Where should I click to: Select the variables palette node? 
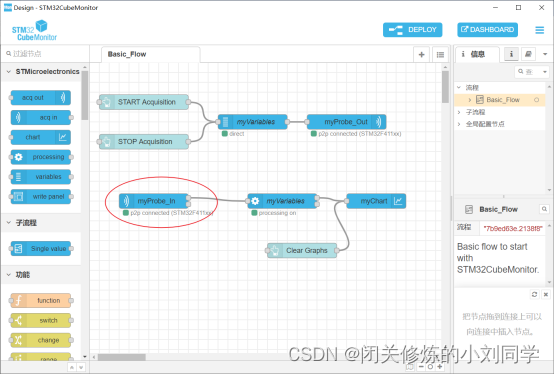(41, 177)
